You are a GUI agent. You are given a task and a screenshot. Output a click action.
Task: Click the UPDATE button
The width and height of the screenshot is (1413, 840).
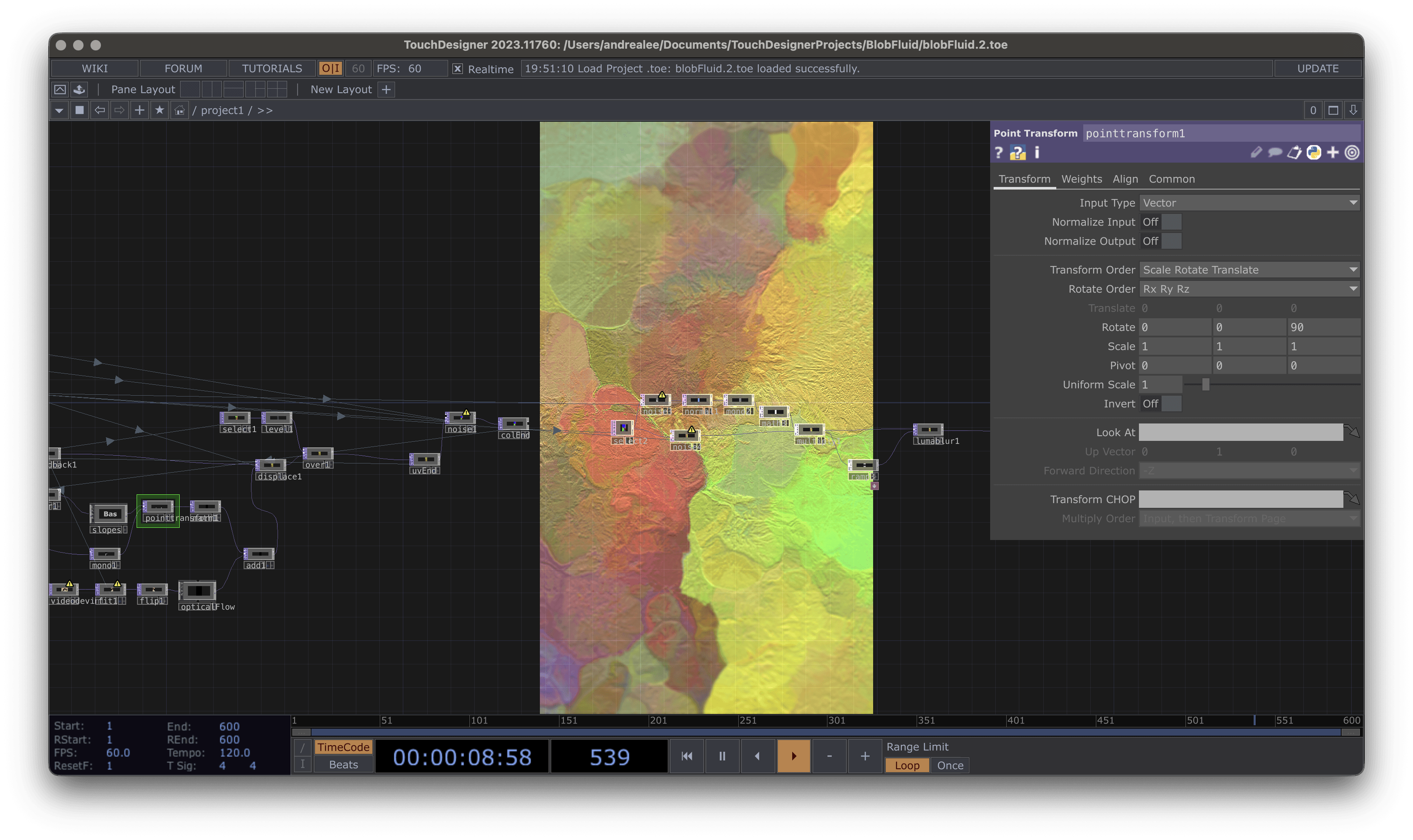tap(1317, 69)
